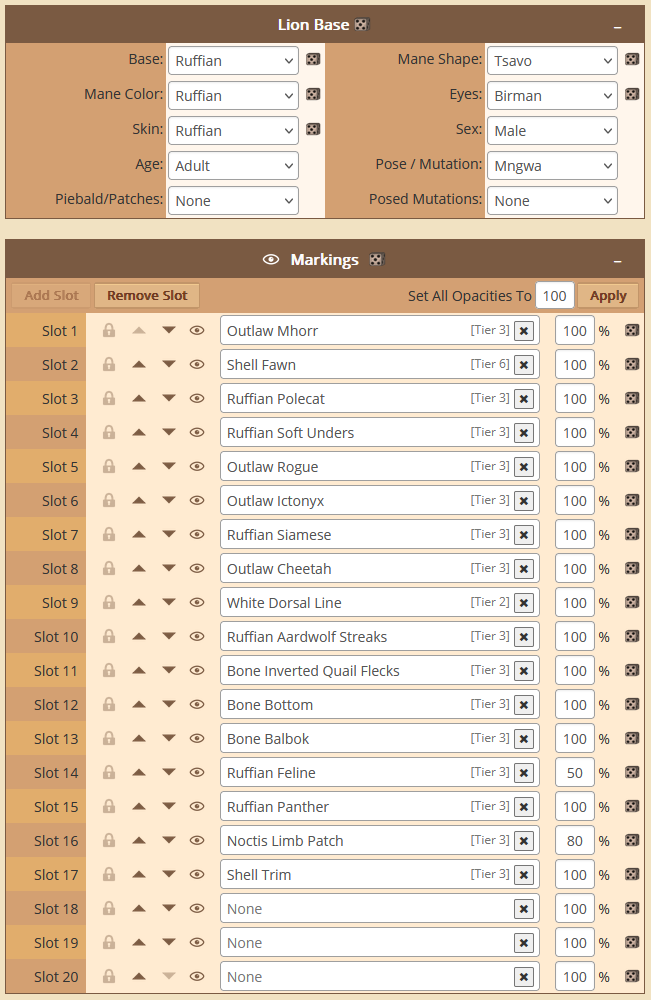
Task: Randomize the Base with its dice icon
Action: pos(313,59)
